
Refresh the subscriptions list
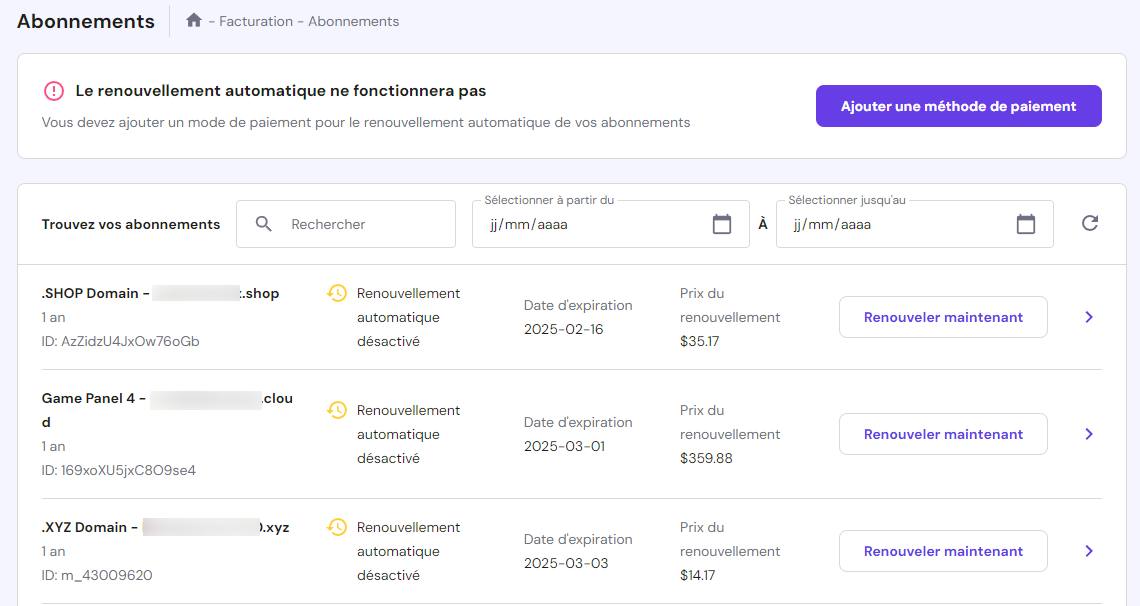coord(1089,223)
